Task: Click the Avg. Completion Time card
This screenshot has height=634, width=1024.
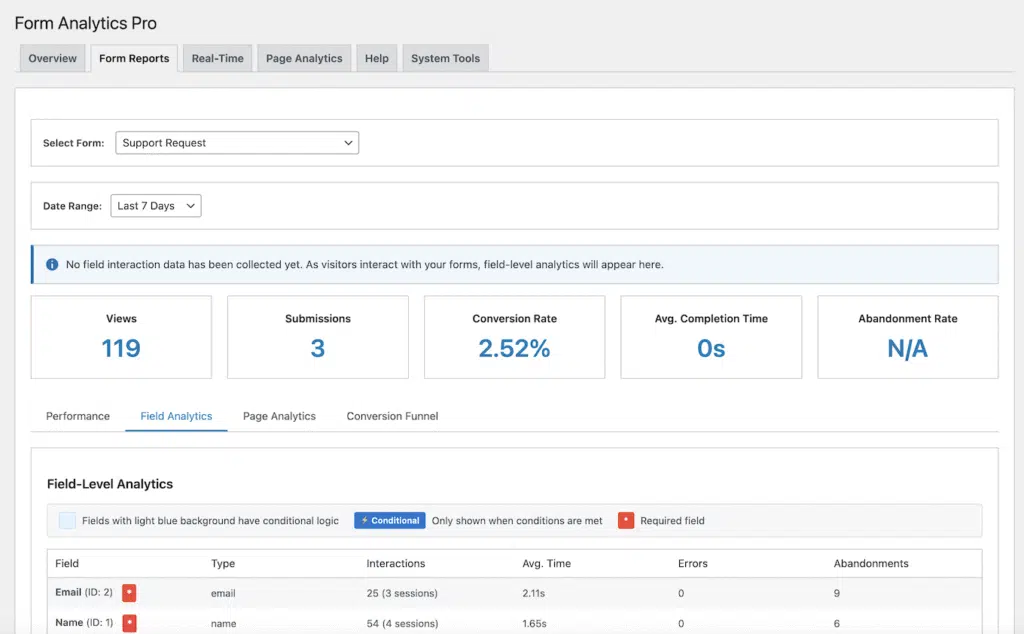Action: [x=711, y=337]
